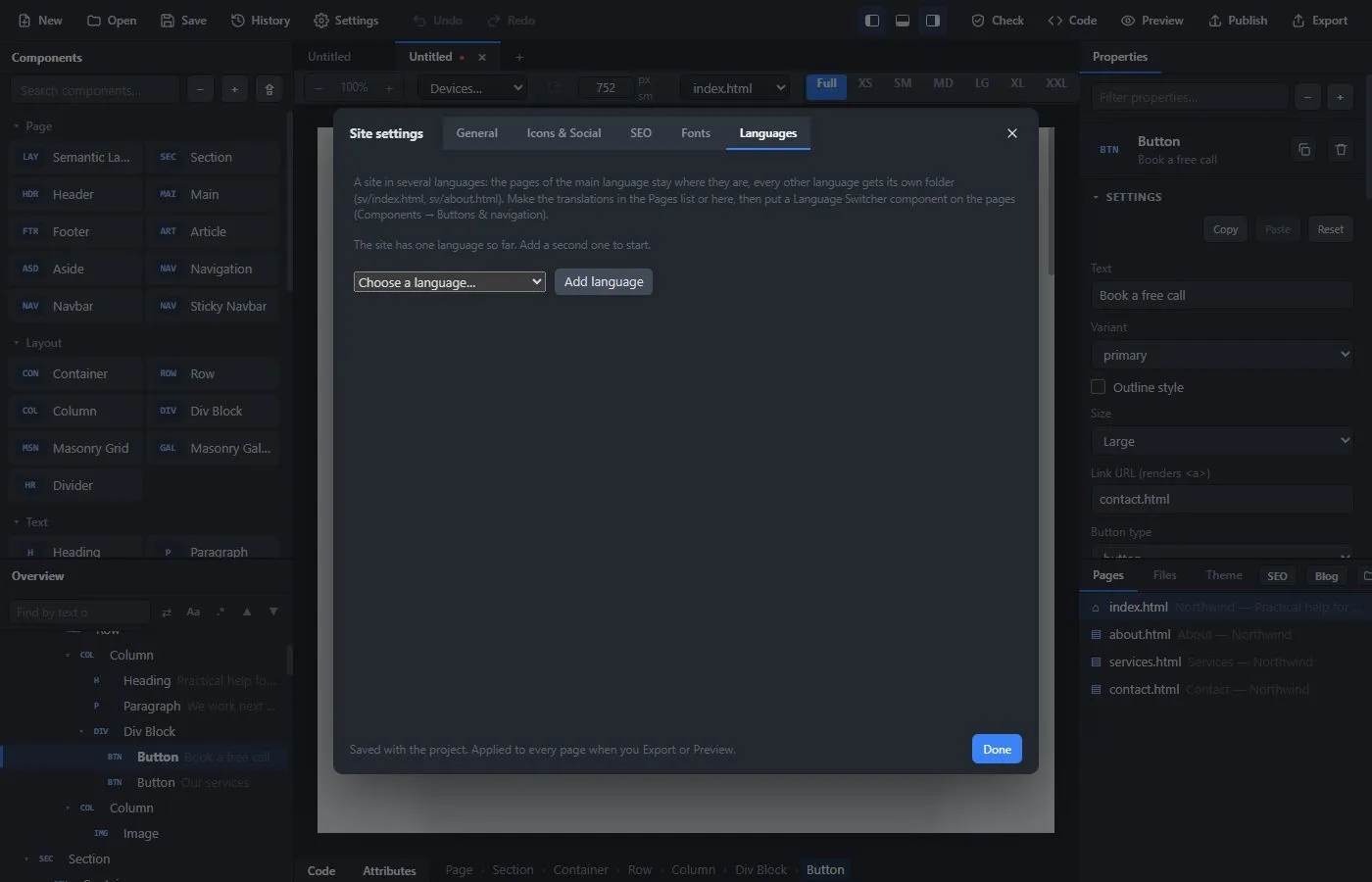The height and width of the screenshot is (882, 1372).
Task: Go to the previous search match arrow
Action: (x=247, y=612)
